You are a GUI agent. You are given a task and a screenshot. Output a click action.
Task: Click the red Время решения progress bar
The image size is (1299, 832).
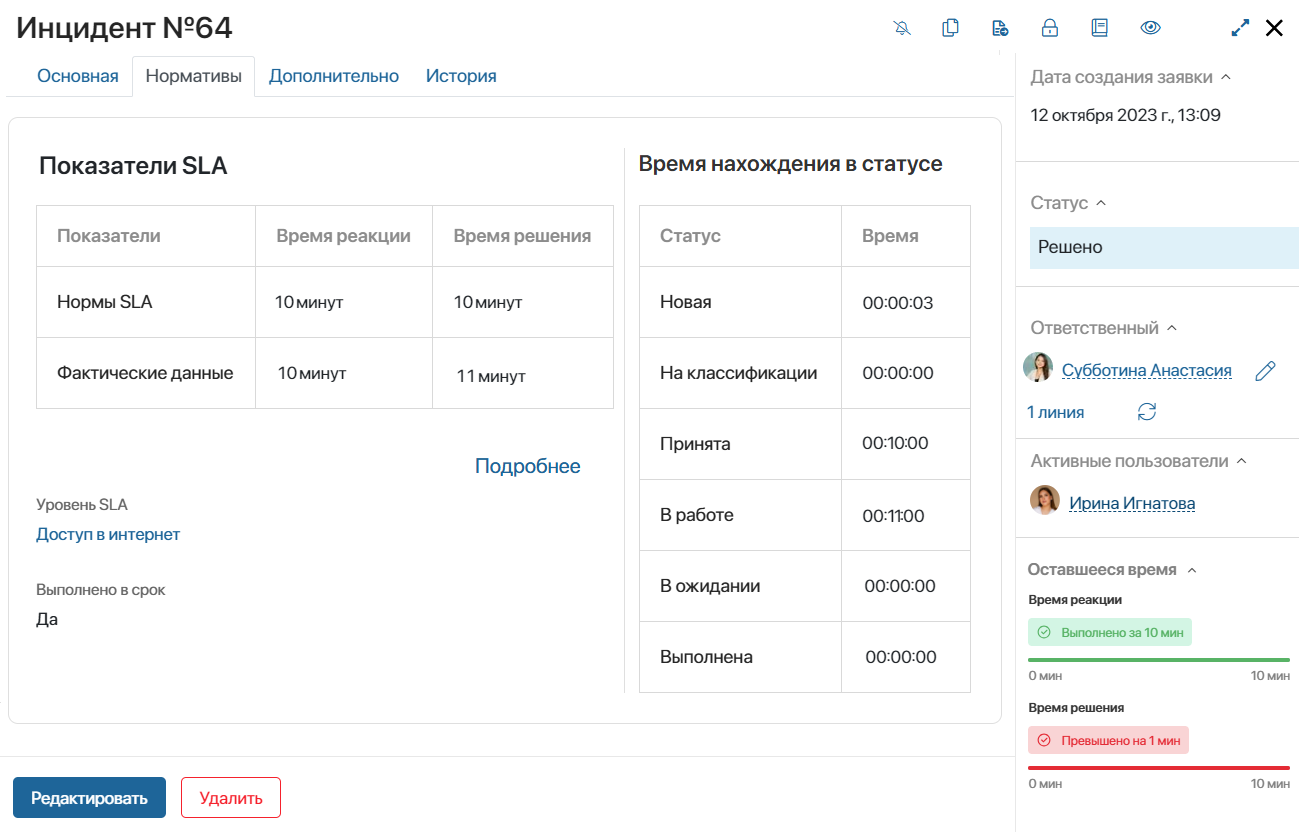tap(1159, 768)
